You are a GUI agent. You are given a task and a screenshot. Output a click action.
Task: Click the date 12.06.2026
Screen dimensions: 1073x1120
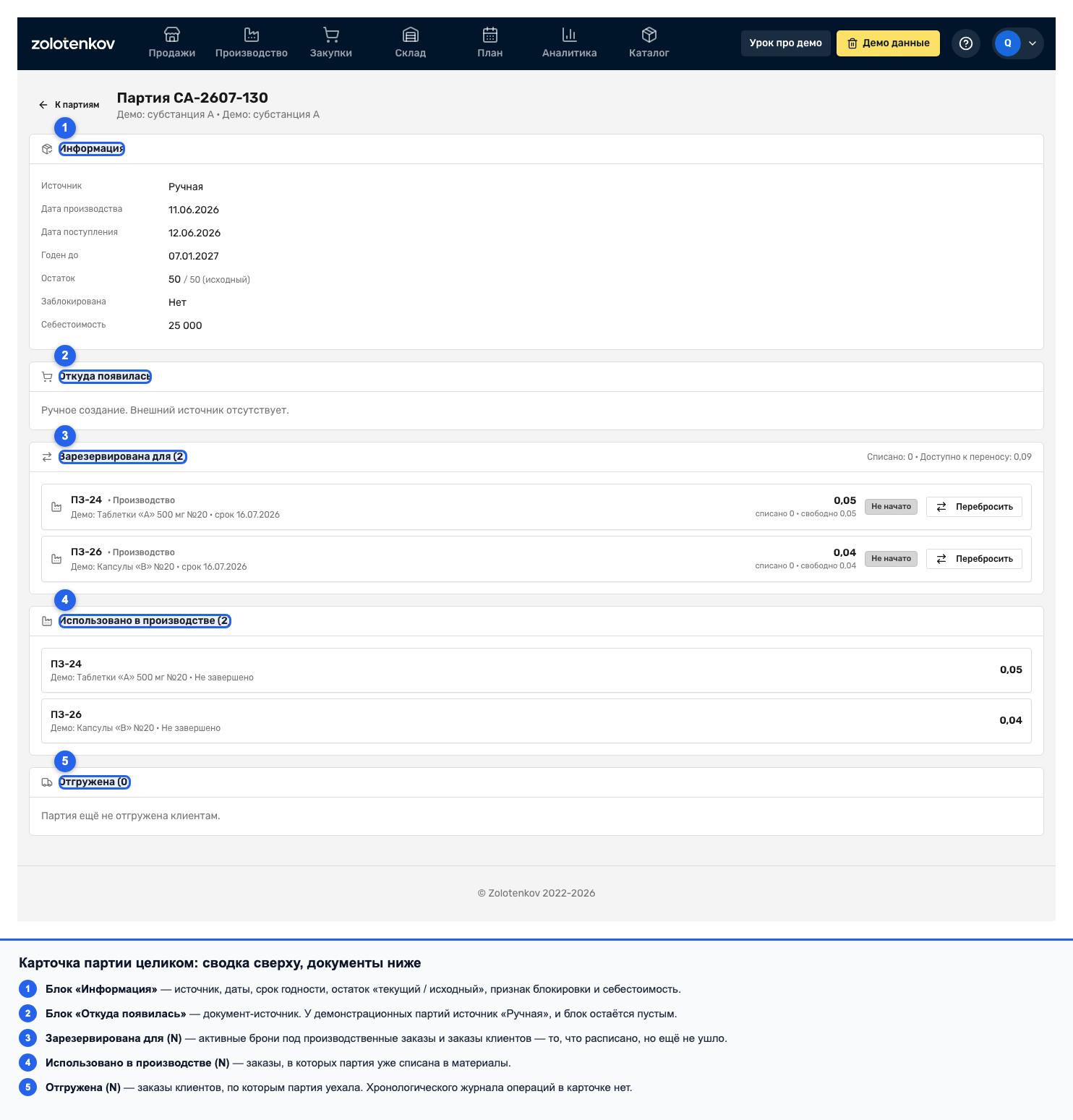194,233
